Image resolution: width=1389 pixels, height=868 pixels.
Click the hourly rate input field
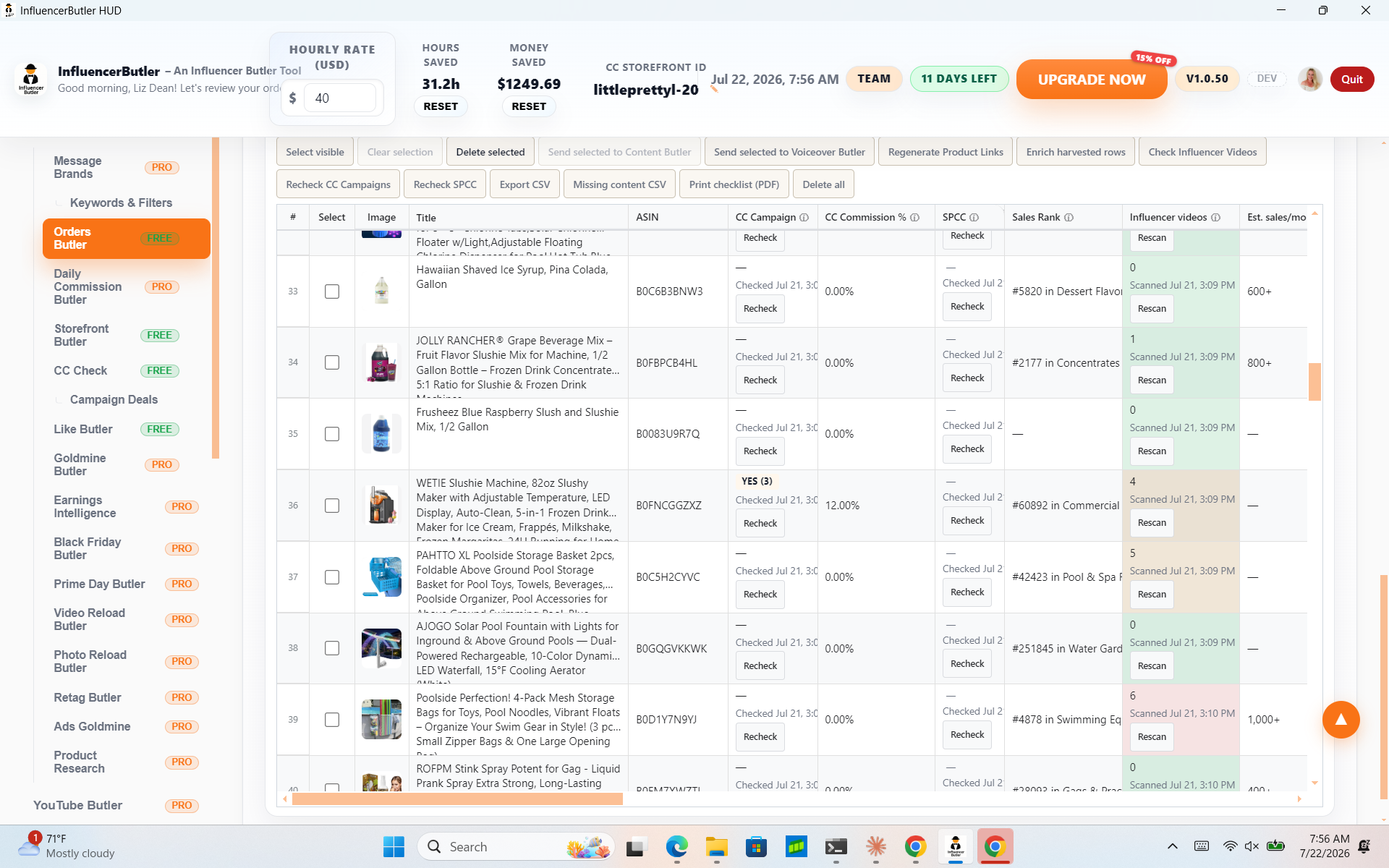coord(340,98)
